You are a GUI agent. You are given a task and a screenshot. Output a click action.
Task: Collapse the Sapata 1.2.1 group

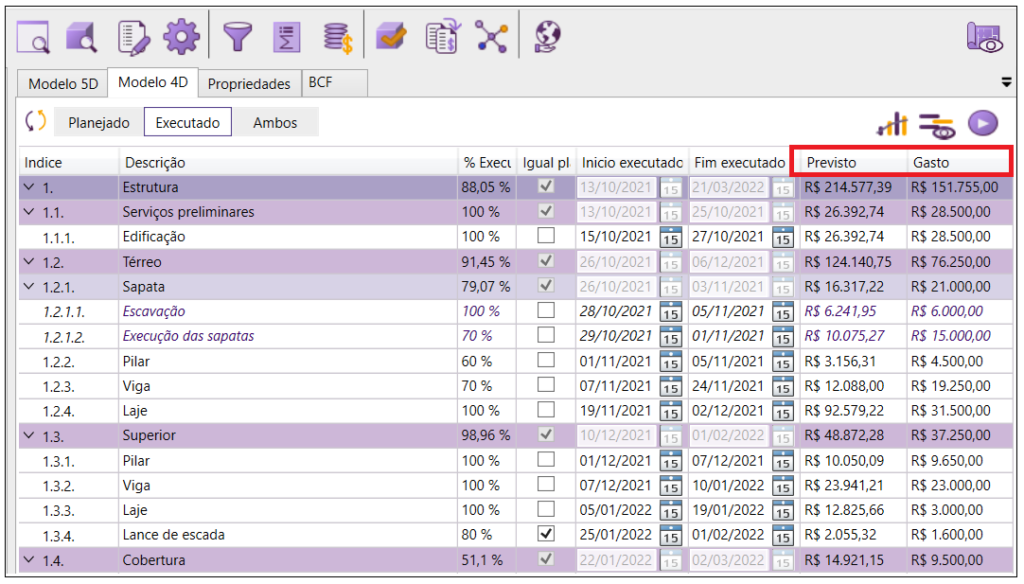tap(27, 287)
